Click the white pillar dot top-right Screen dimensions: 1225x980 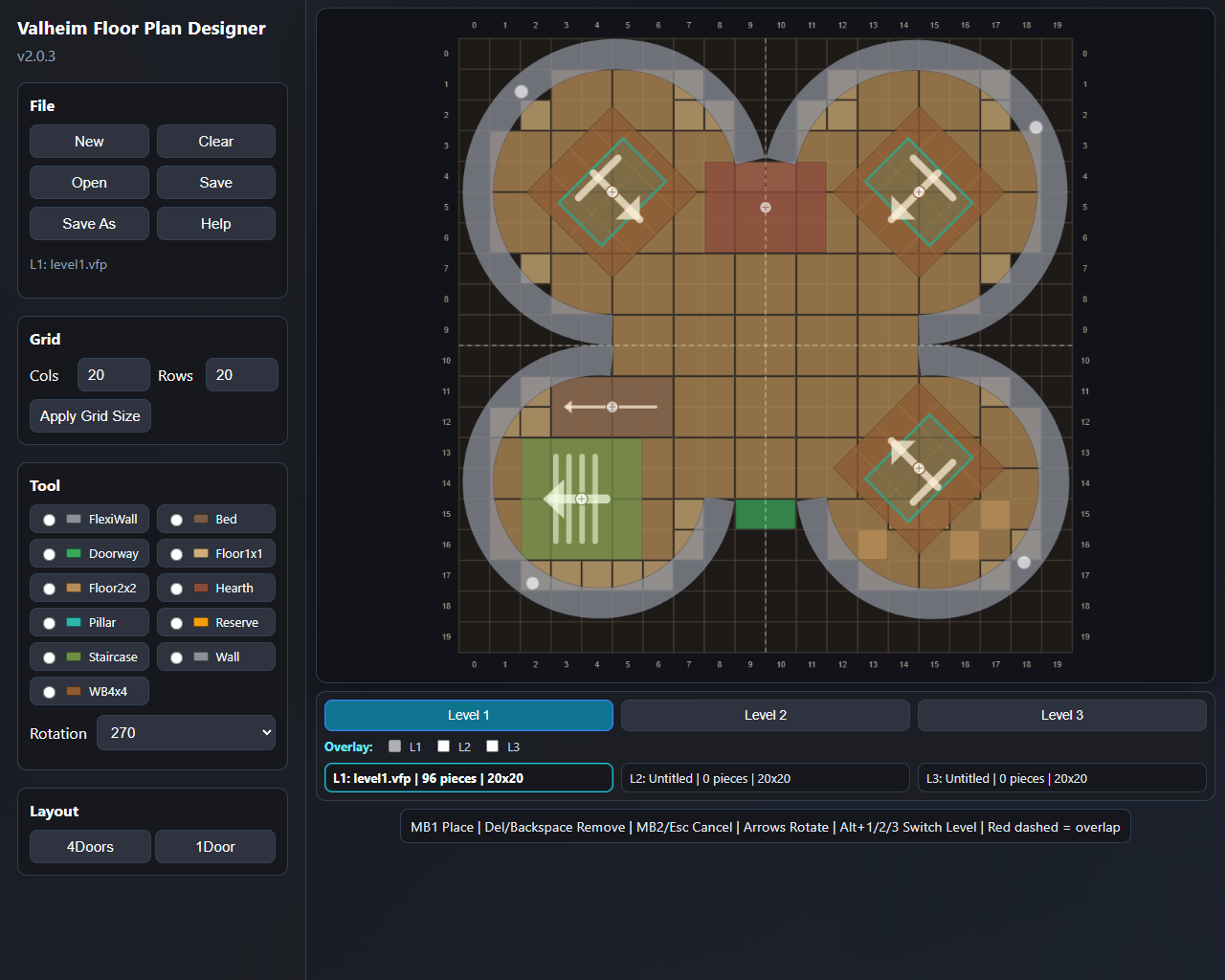[x=1036, y=127]
